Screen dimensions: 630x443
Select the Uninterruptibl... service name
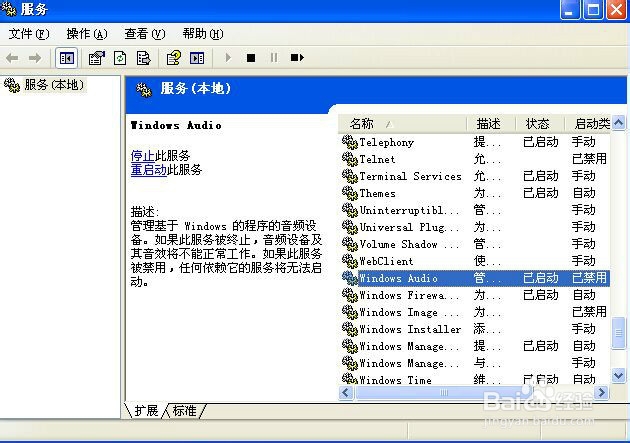coord(409,210)
